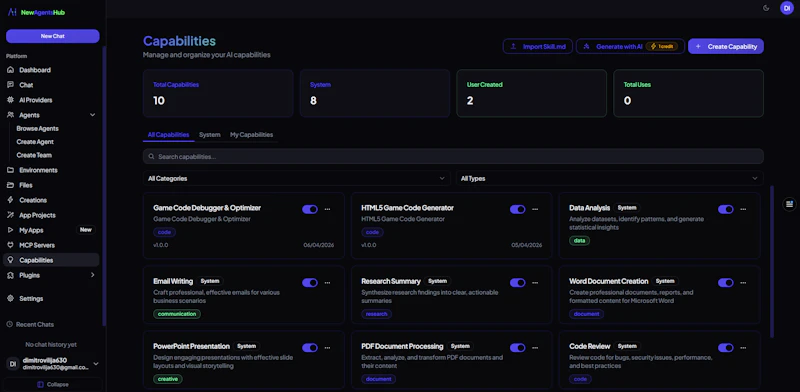
Task: Open three-dot menu on Word Document Creation card
Action: (743, 282)
